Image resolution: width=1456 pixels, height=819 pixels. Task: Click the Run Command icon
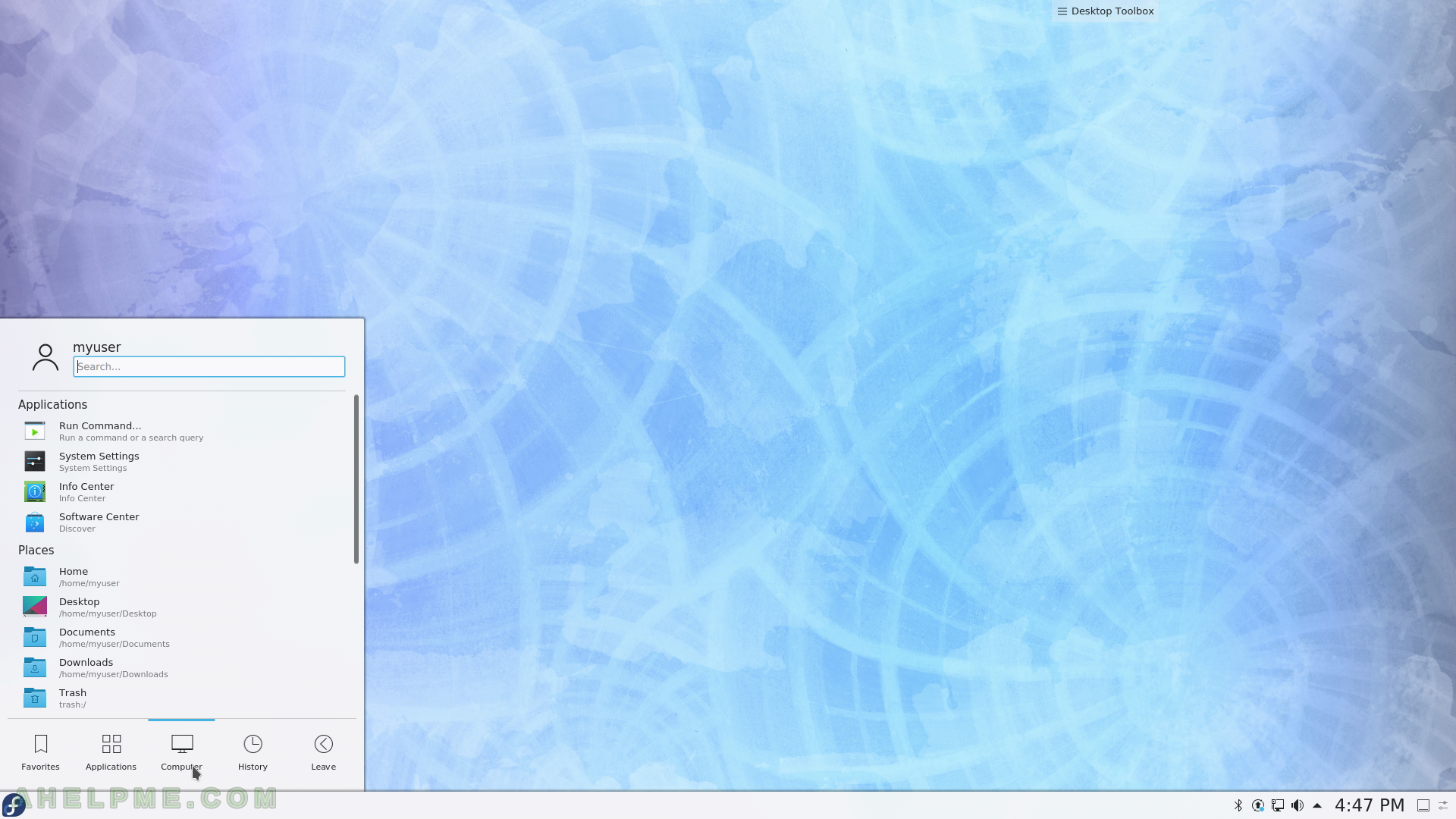35,431
